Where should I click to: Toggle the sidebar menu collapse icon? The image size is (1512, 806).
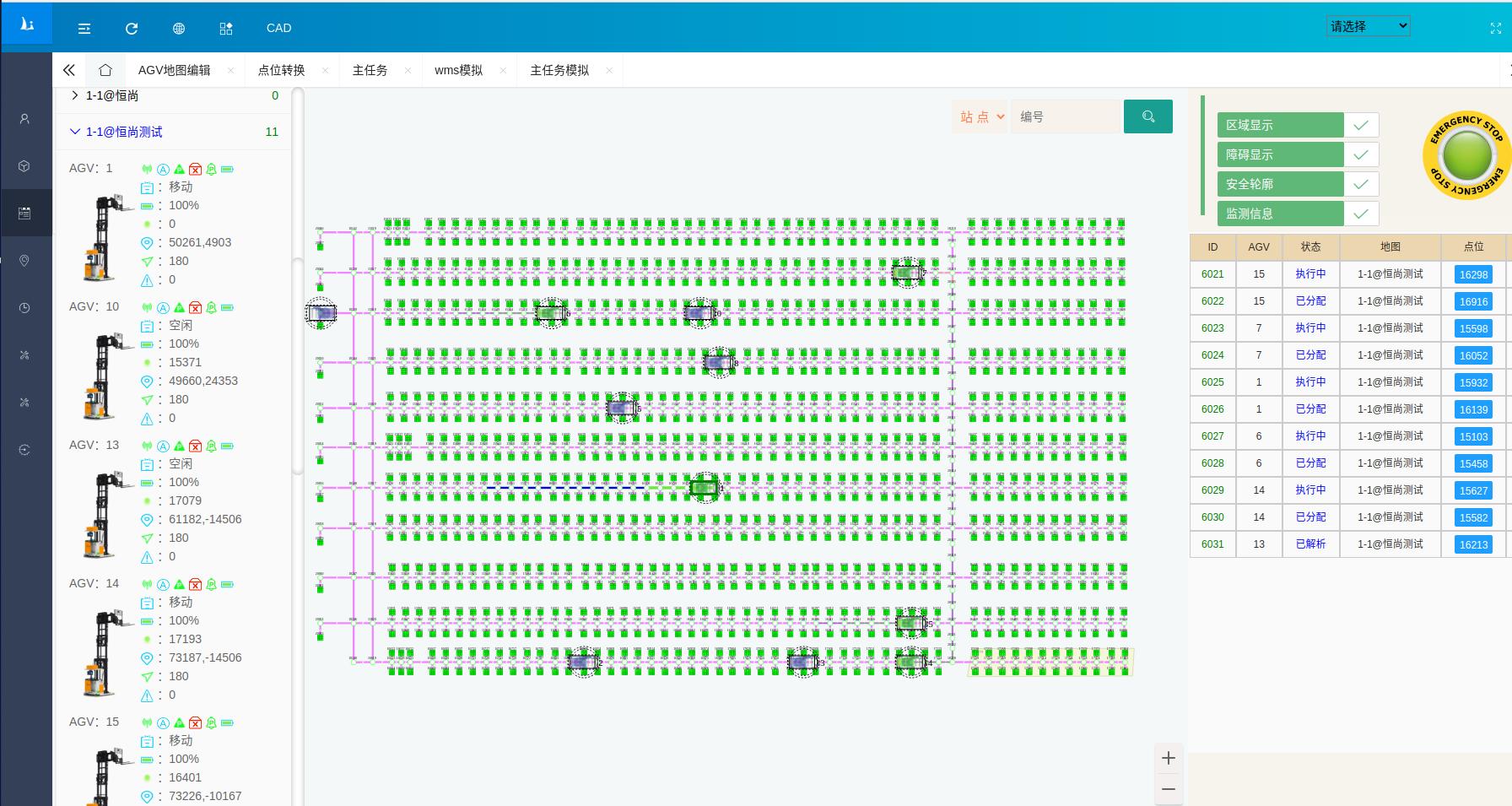pyautogui.click(x=84, y=29)
